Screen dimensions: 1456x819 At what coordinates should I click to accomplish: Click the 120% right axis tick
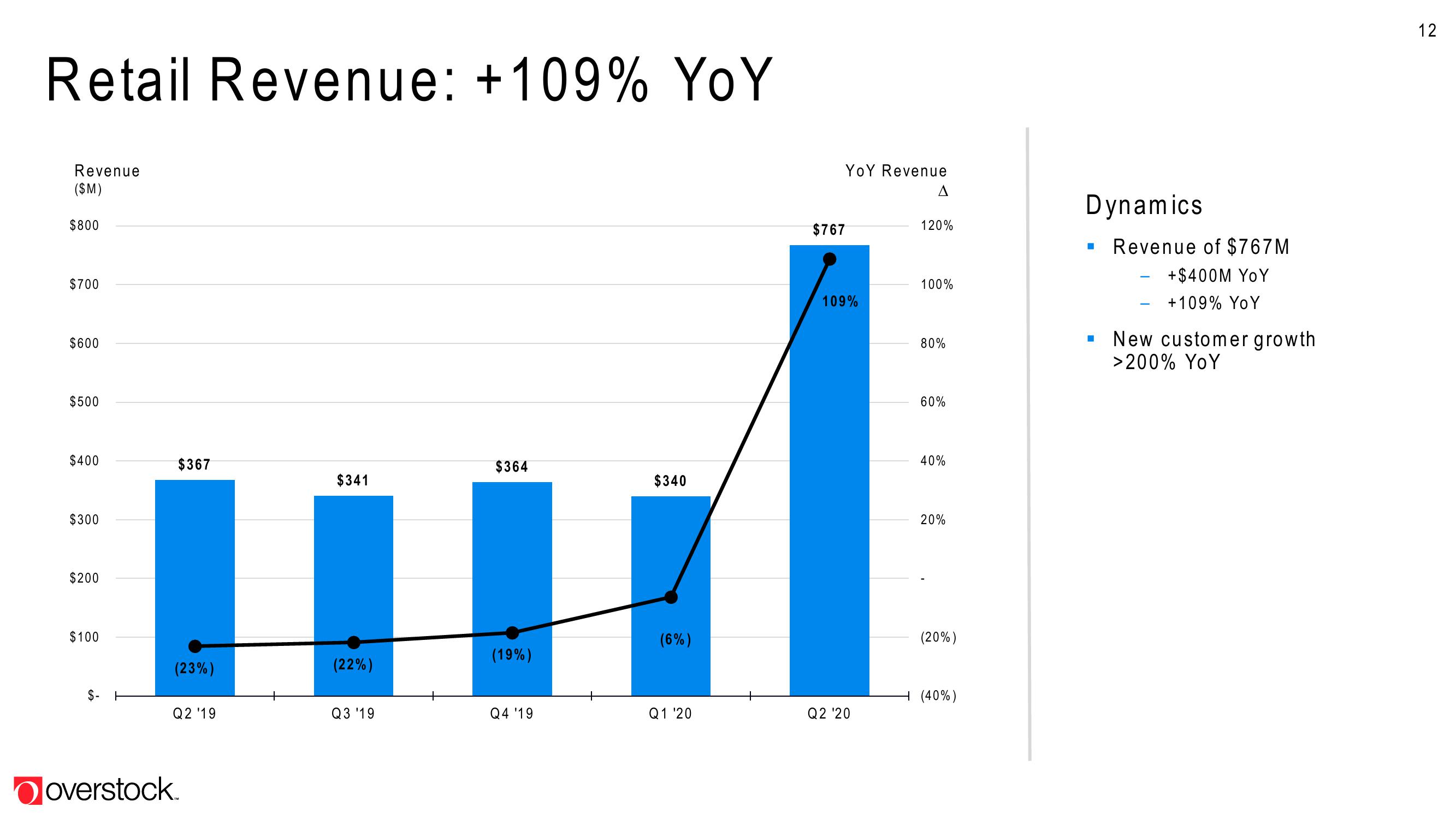point(937,225)
